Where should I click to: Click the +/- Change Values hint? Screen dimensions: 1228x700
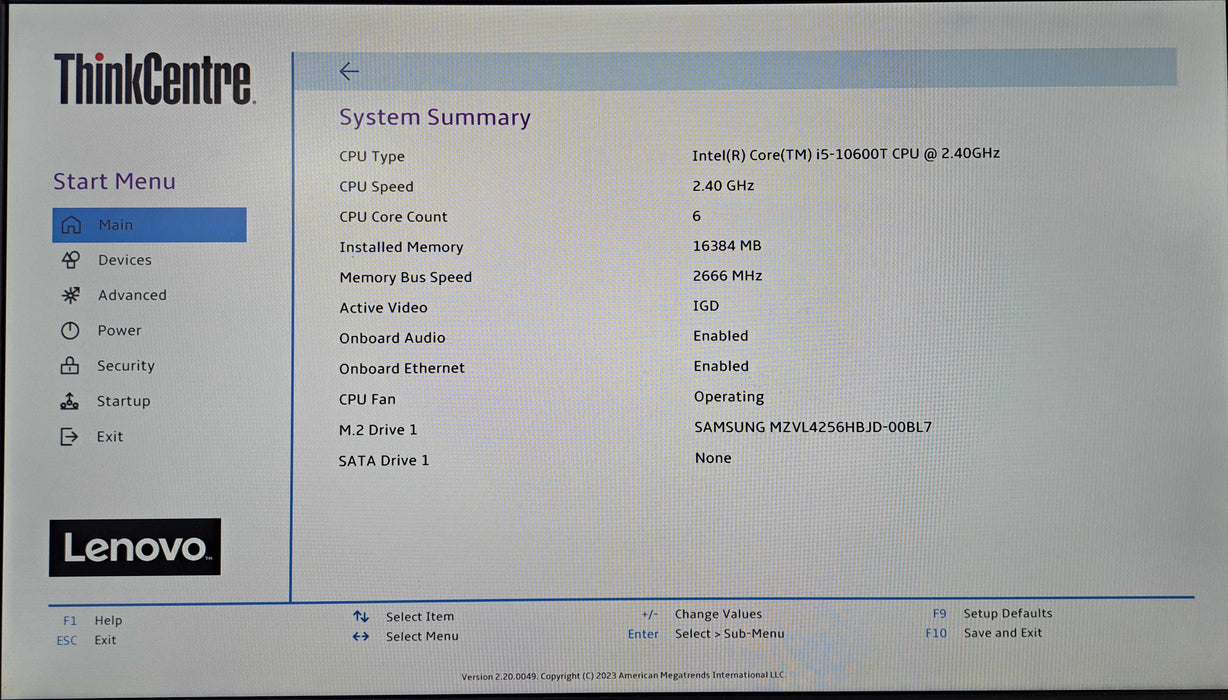(x=701, y=615)
